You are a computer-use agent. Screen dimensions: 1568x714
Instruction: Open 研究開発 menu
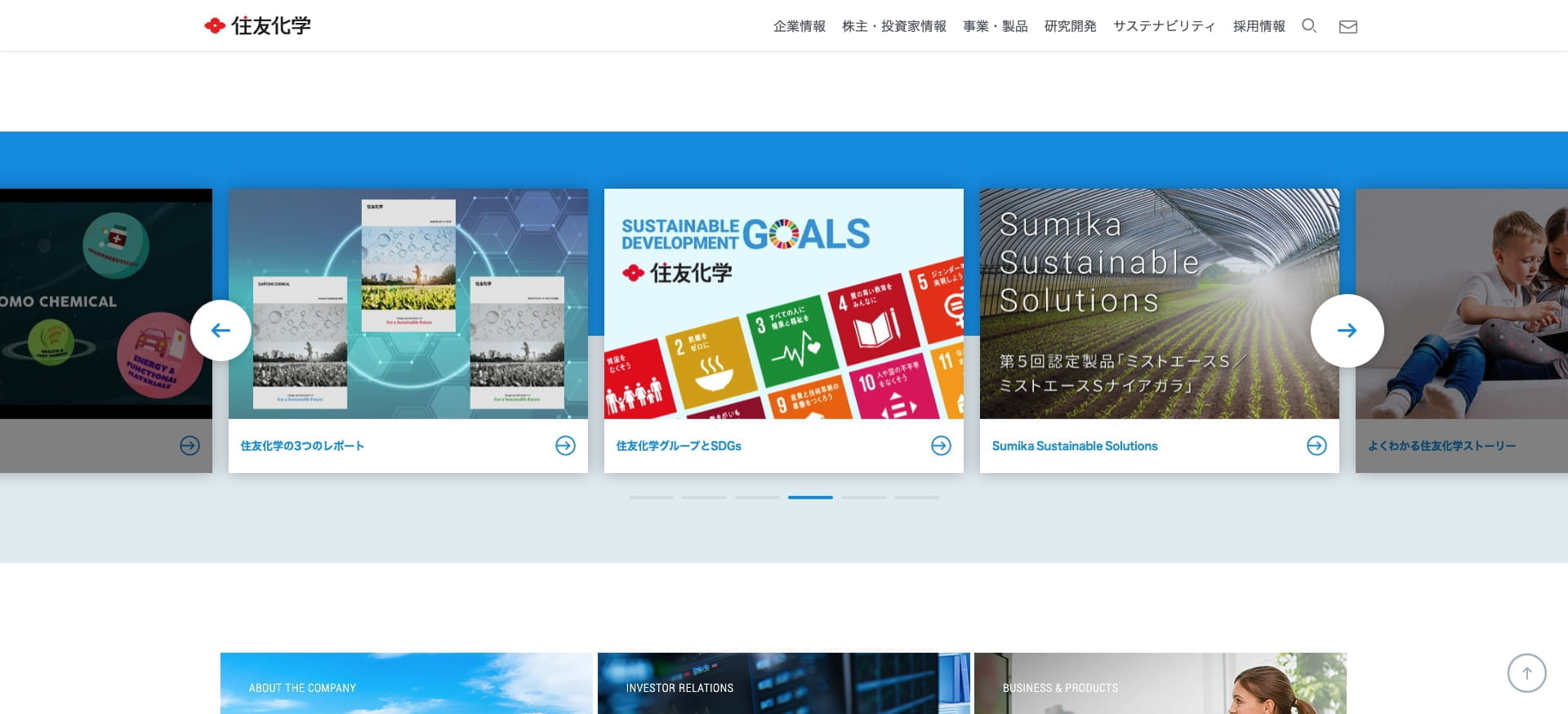coord(1071,26)
